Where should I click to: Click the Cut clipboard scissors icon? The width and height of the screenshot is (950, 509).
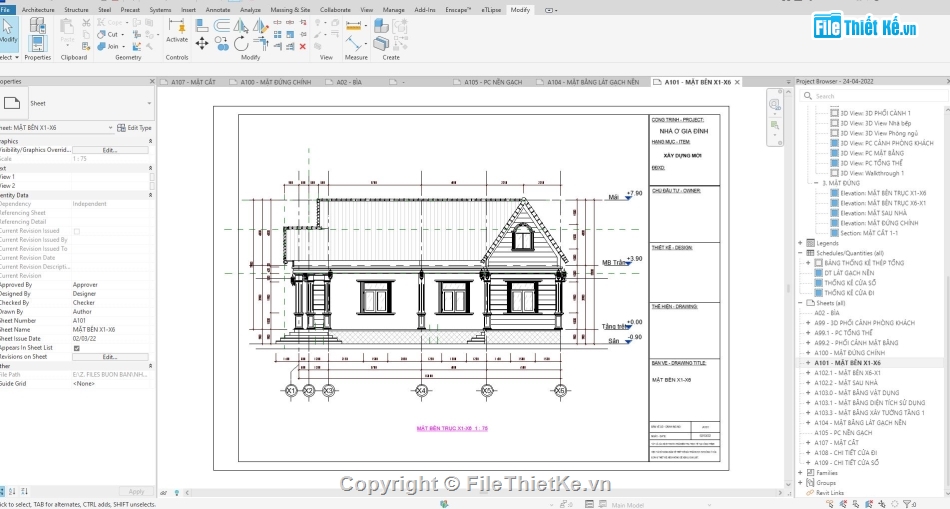pos(86,22)
